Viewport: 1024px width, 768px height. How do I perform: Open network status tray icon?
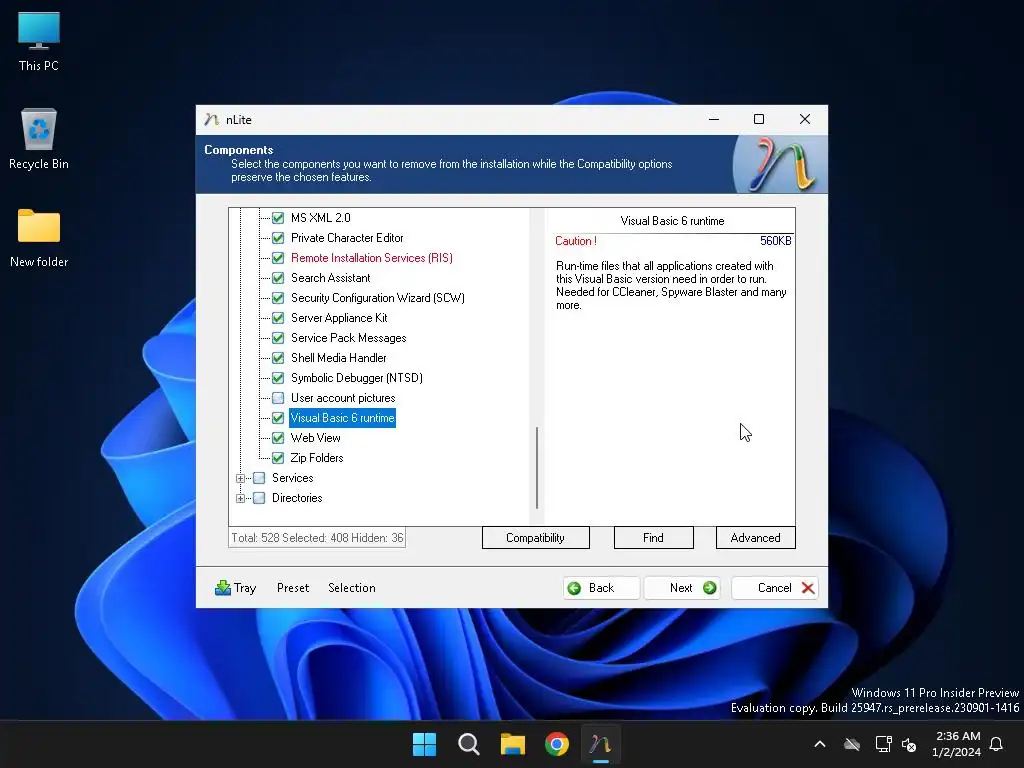(883, 744)
